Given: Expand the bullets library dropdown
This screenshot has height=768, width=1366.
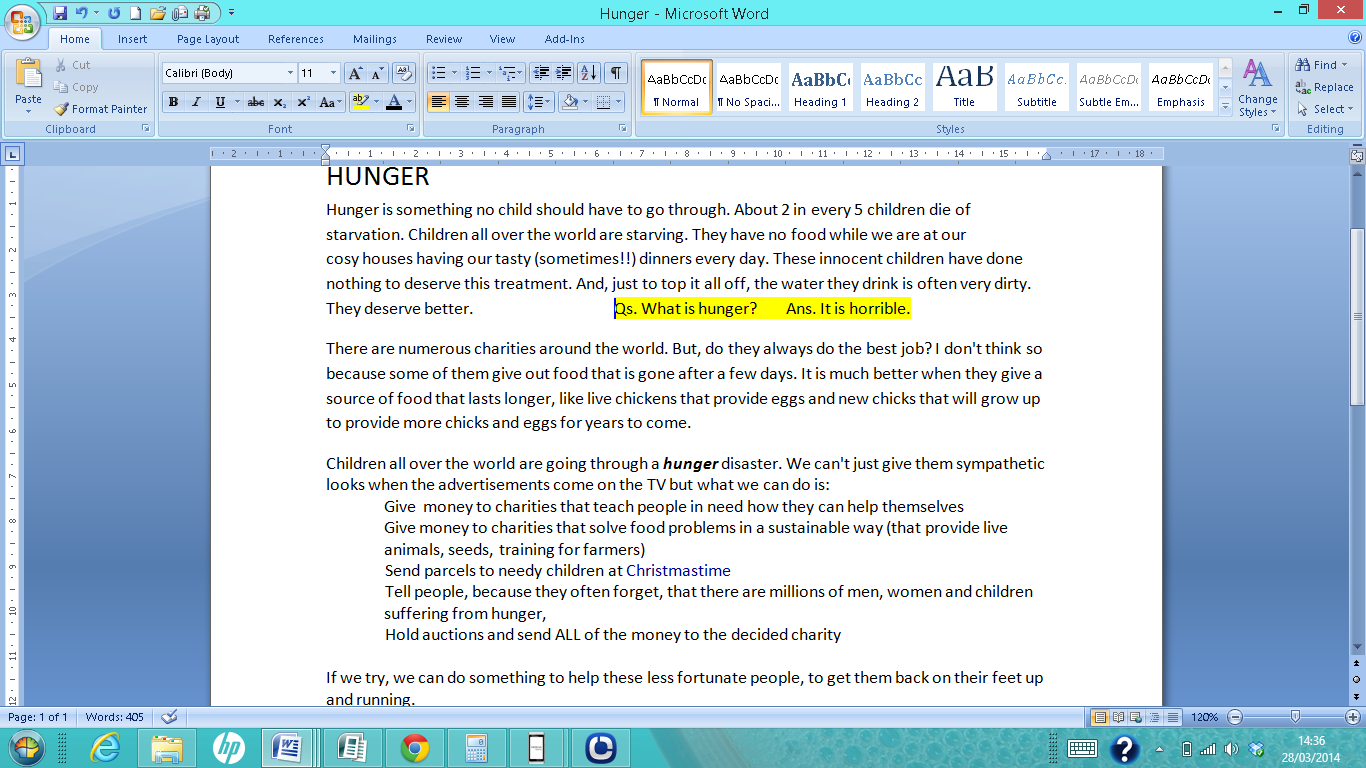Looking at the screenshot, I should tap(454, 73).
